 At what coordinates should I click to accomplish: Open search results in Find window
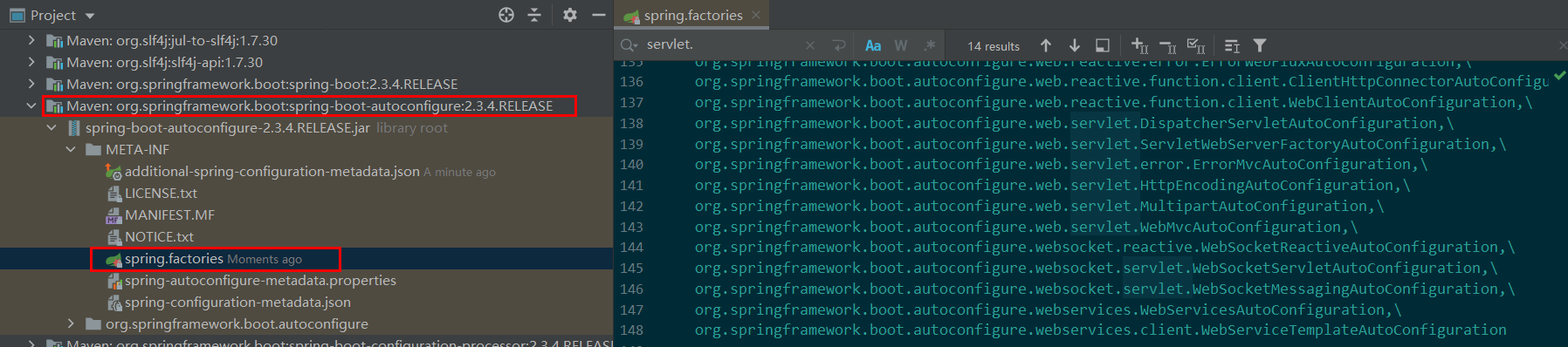pos(1103,45)
